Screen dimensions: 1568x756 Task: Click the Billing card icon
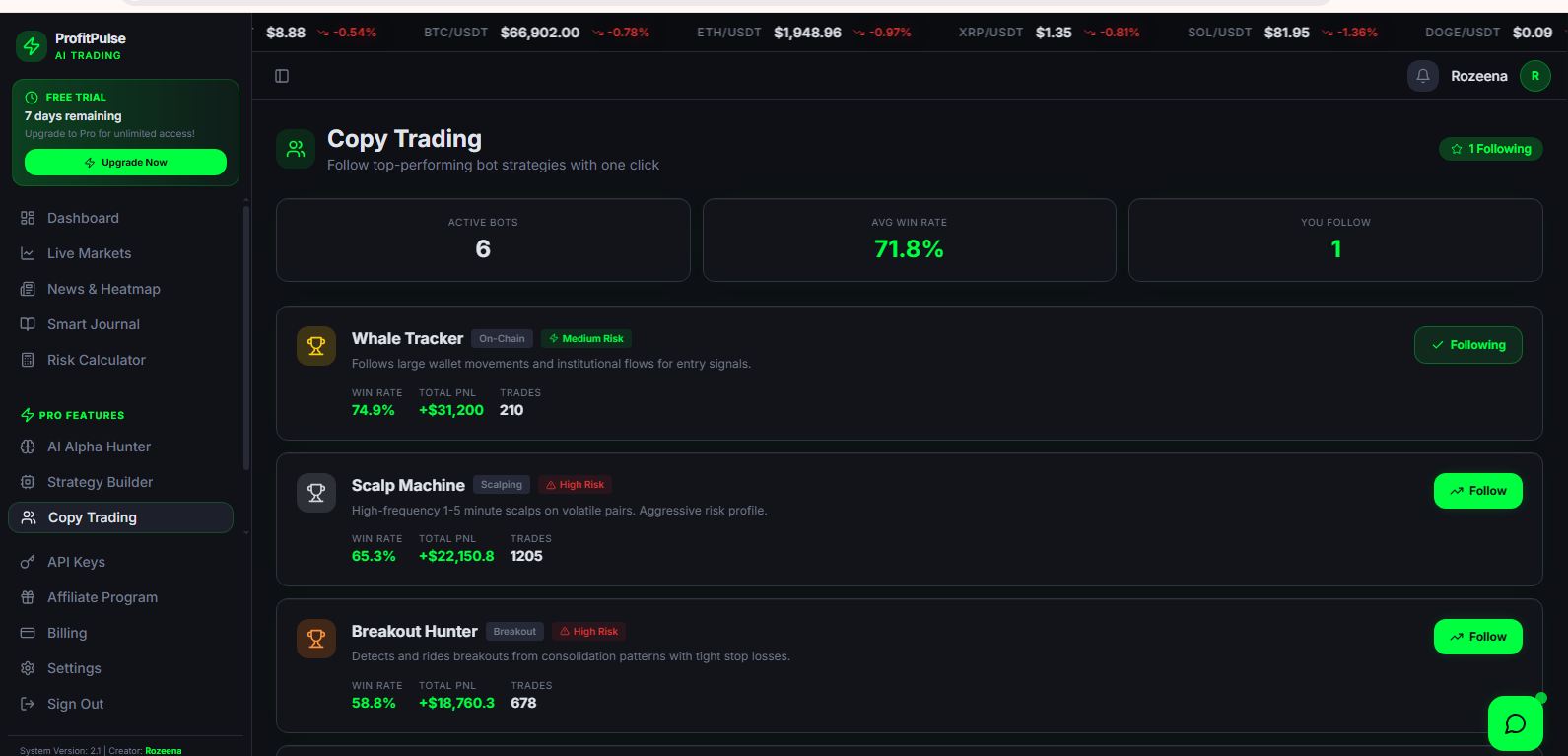[x=28, y=633]
